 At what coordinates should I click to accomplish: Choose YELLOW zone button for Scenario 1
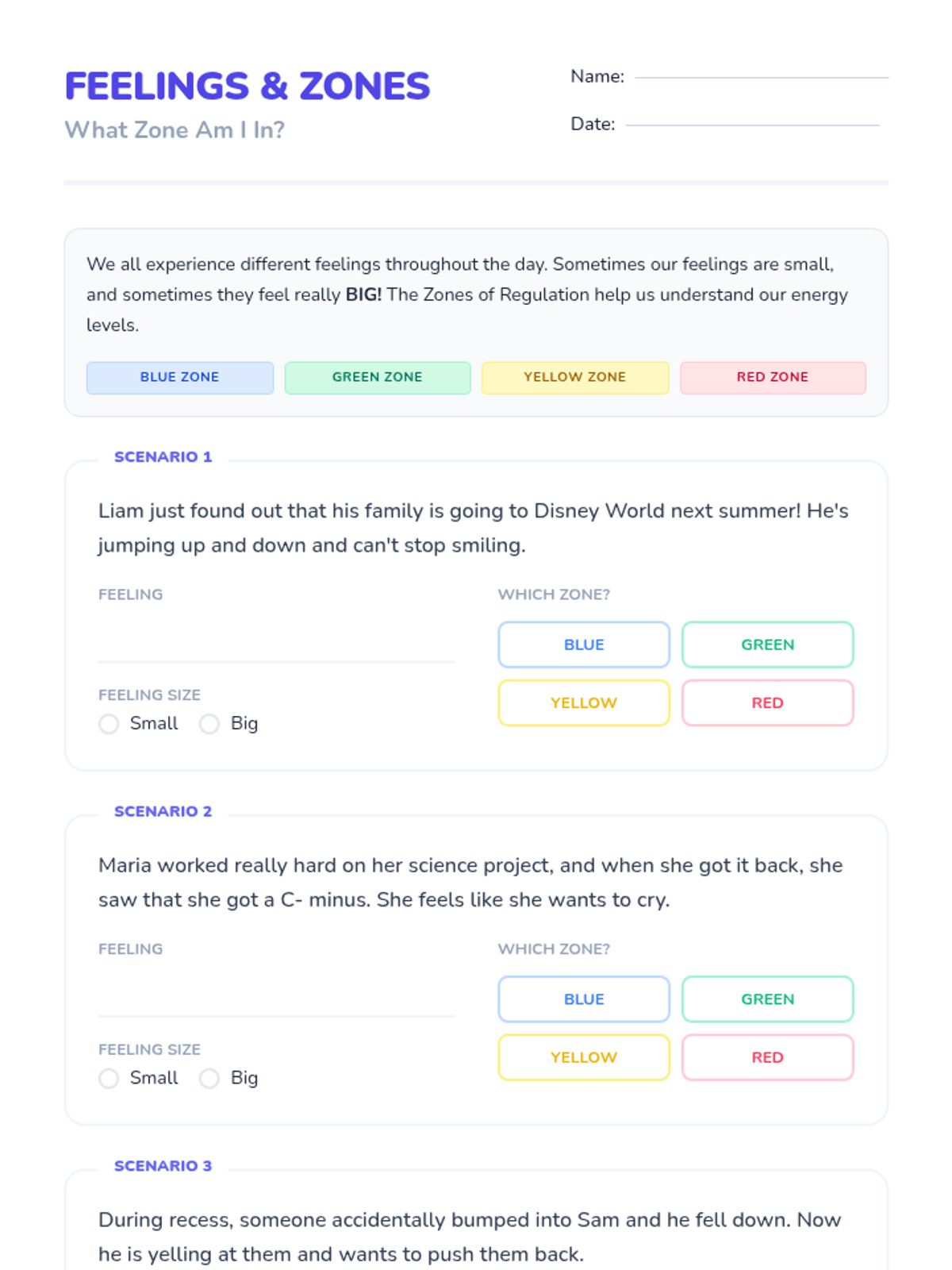(x=584, y=703)
